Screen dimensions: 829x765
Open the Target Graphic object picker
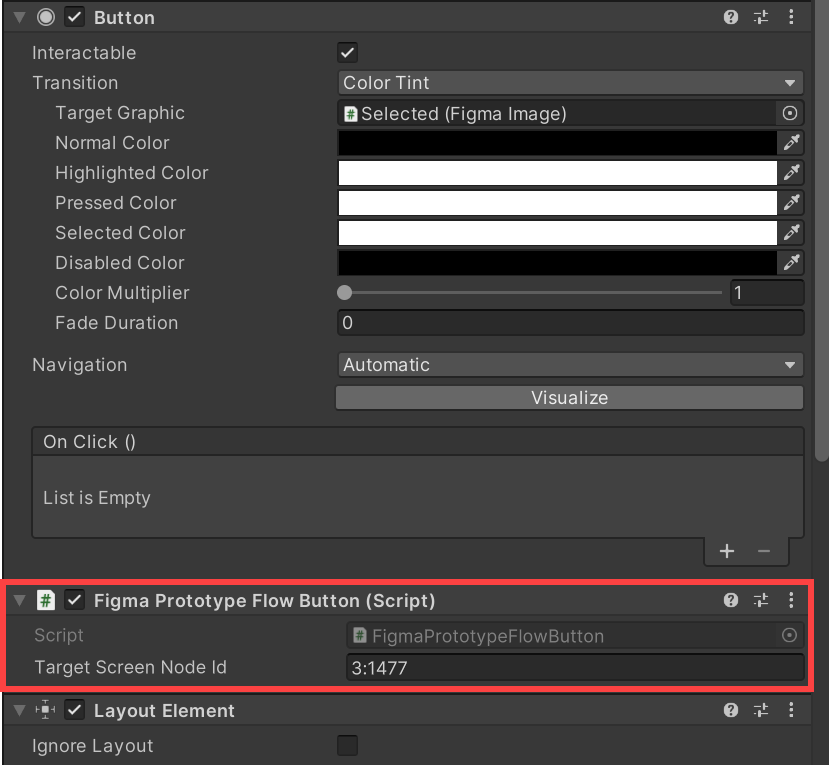click(x=789, y=113)
